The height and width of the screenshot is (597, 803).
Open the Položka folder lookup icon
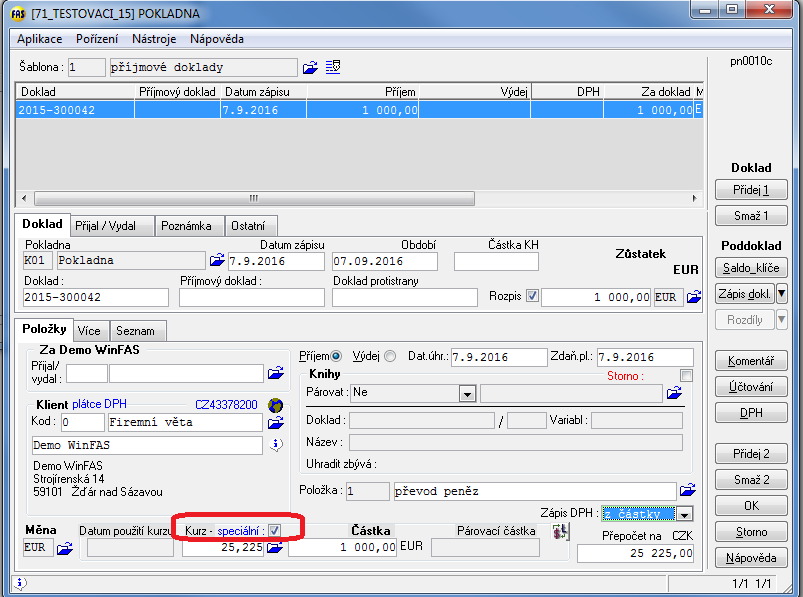click(x=687, y=490)
